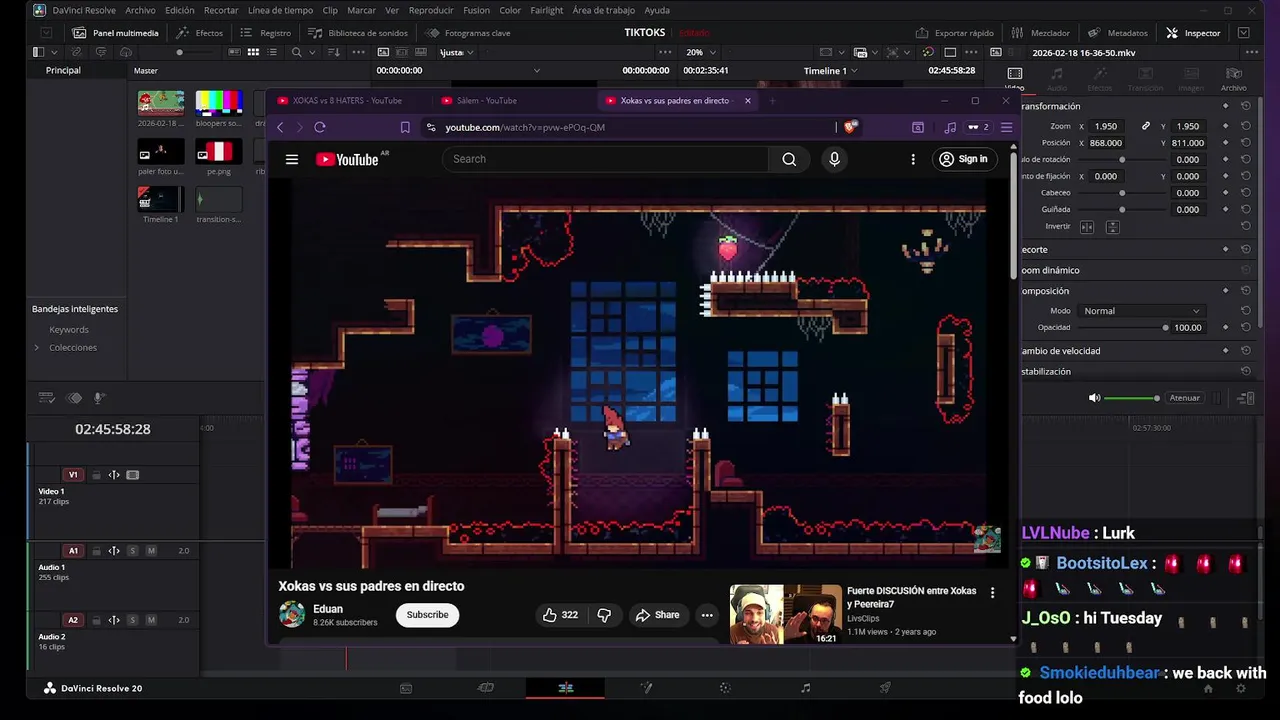Click Sign in in YouTube browser window
This screenshot has height=720, width=1280.
click(963, 159)
